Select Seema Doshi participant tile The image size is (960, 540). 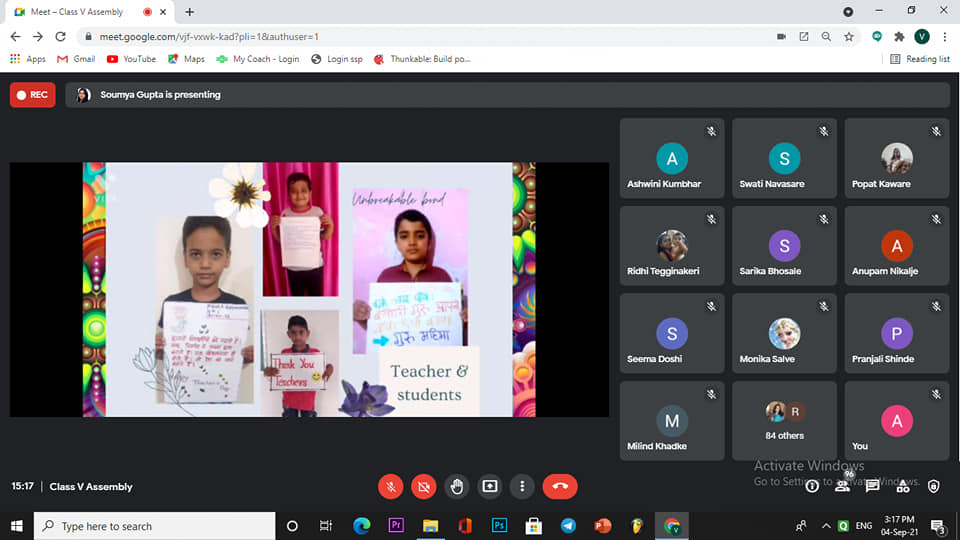pos(672,334)
